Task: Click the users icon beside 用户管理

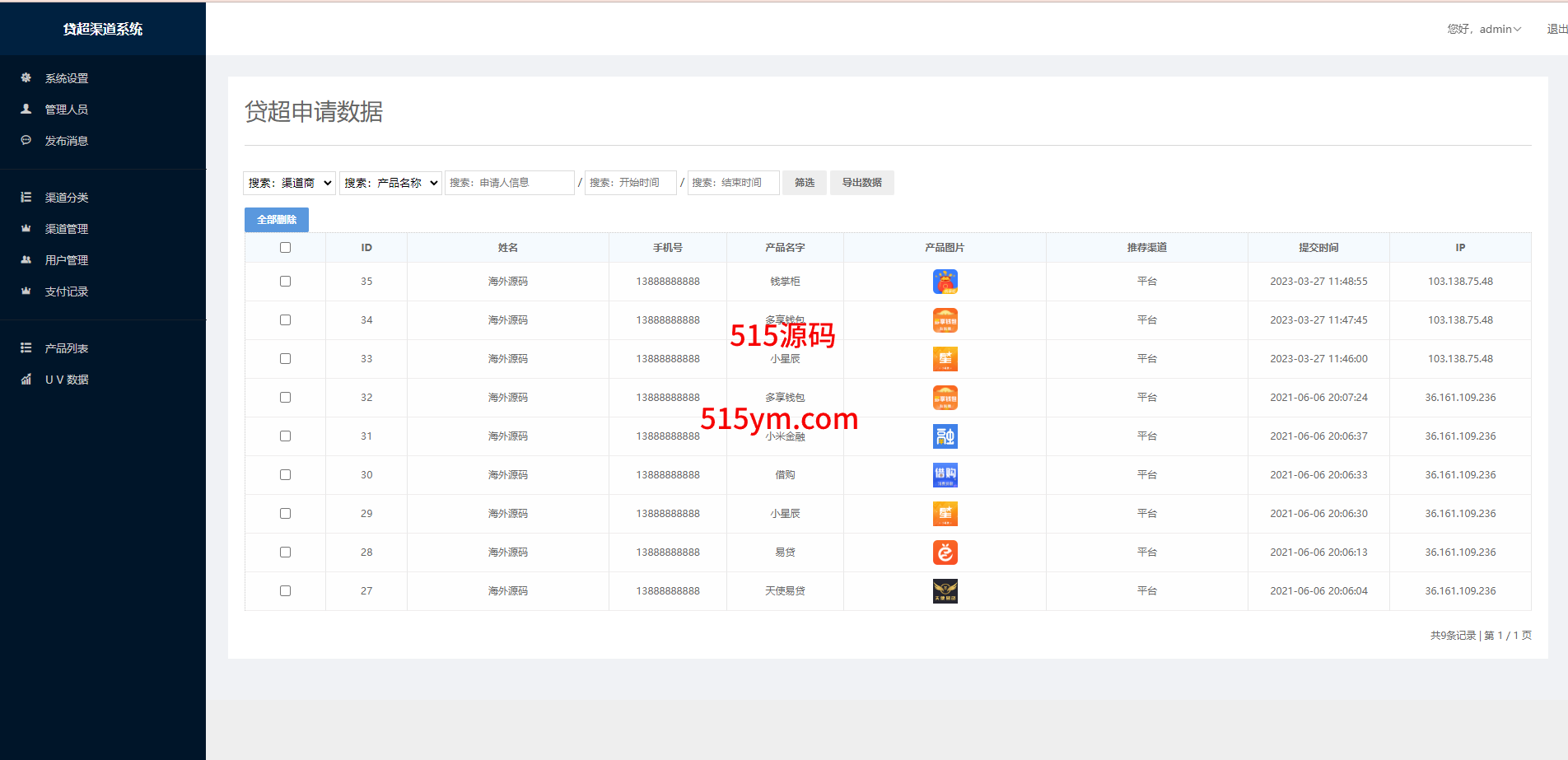Action: pyautogui.click(x=26, y=260)
